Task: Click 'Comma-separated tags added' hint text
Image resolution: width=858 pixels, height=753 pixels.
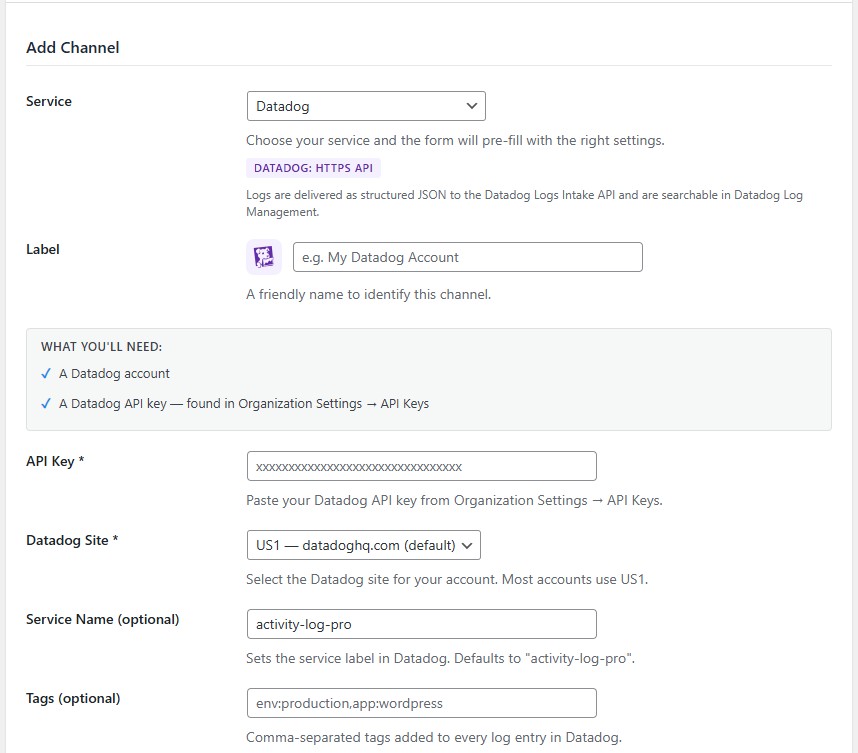Action: pyautogui.click(x=434, y=738)
